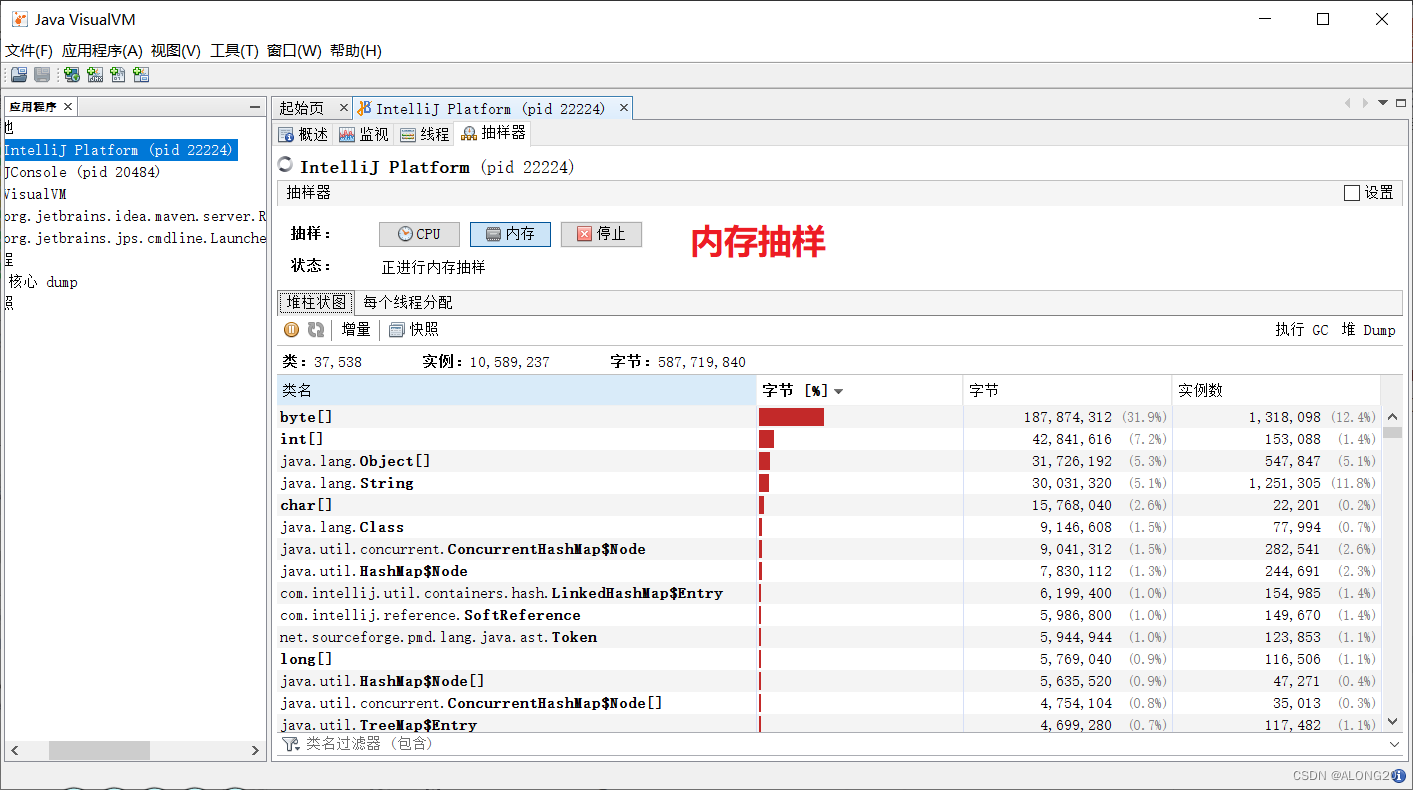Click the histogram table scroll down arrow

[1392, 721]
